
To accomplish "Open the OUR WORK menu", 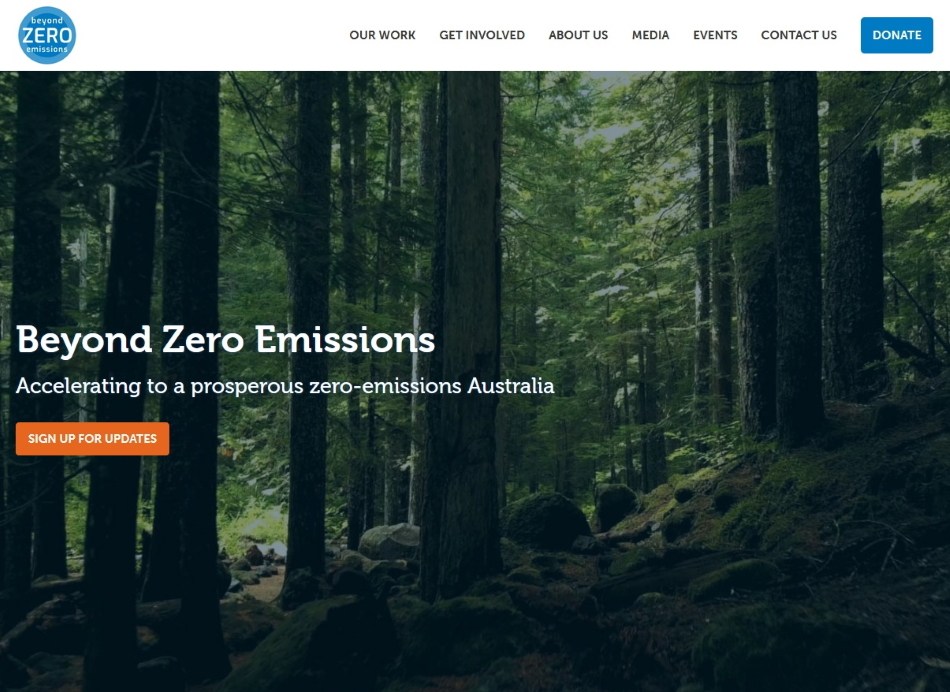I will click(x=382, y=35).
